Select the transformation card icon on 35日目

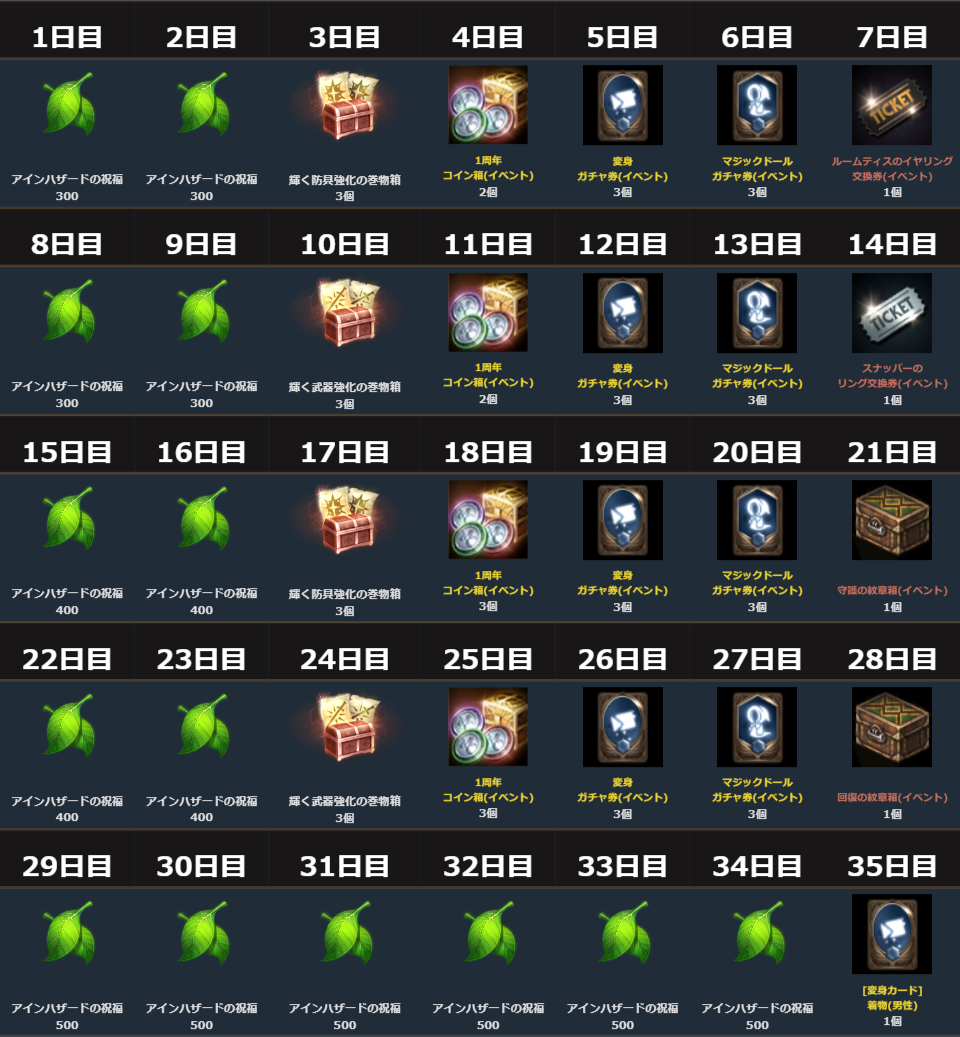[x=891, y=934]
